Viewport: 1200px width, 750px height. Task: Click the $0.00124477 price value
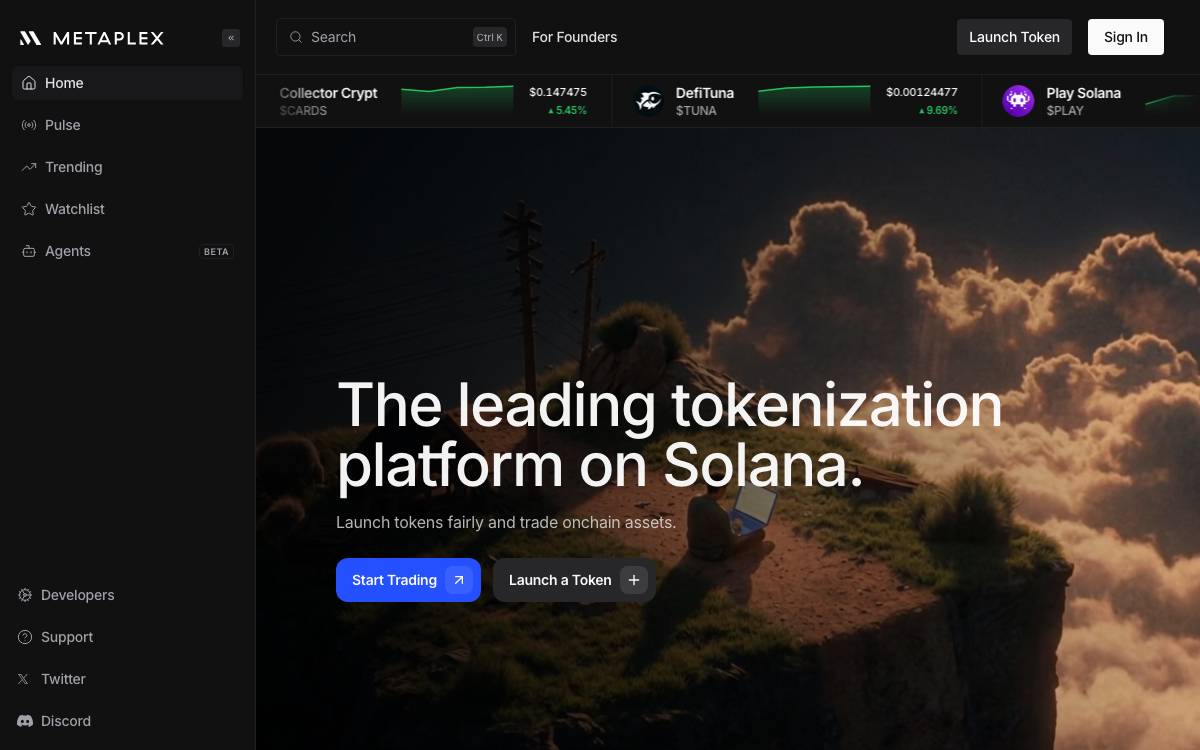[x=922, y=92]
